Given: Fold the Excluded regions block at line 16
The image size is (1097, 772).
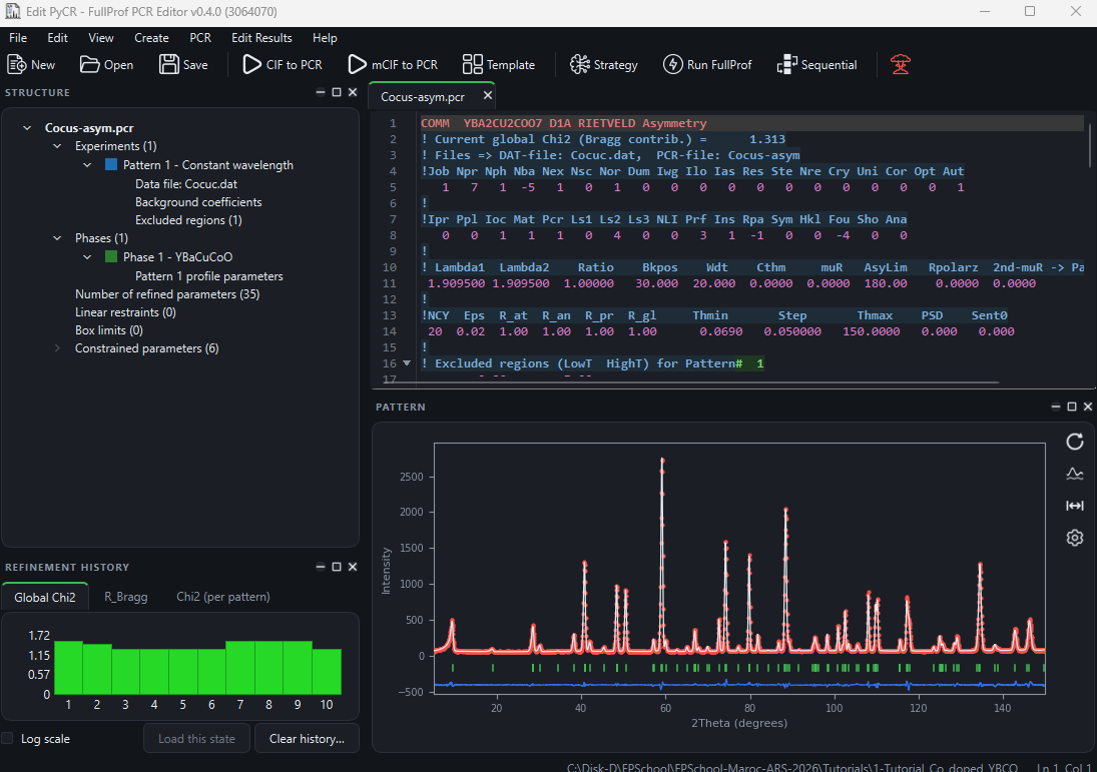Looking at the screenshot, I should click(x=406, y=363).
